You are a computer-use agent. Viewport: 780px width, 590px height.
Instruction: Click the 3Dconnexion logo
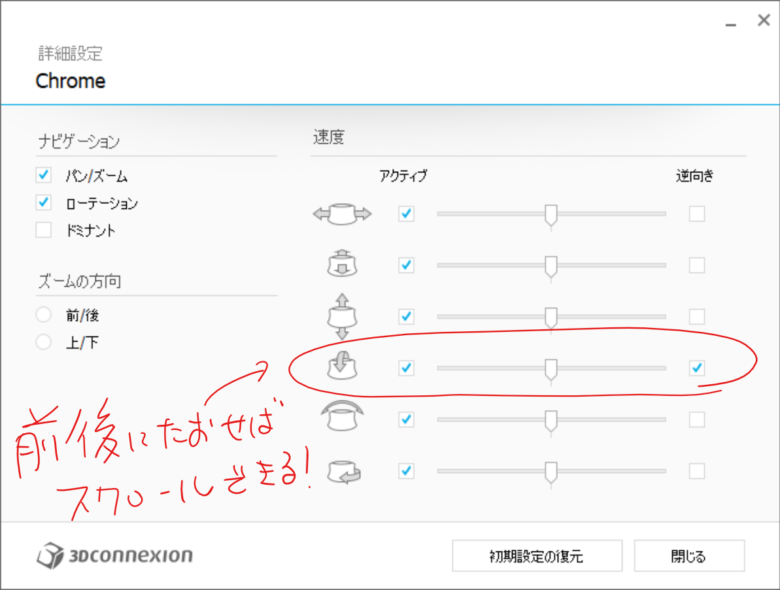115,555
